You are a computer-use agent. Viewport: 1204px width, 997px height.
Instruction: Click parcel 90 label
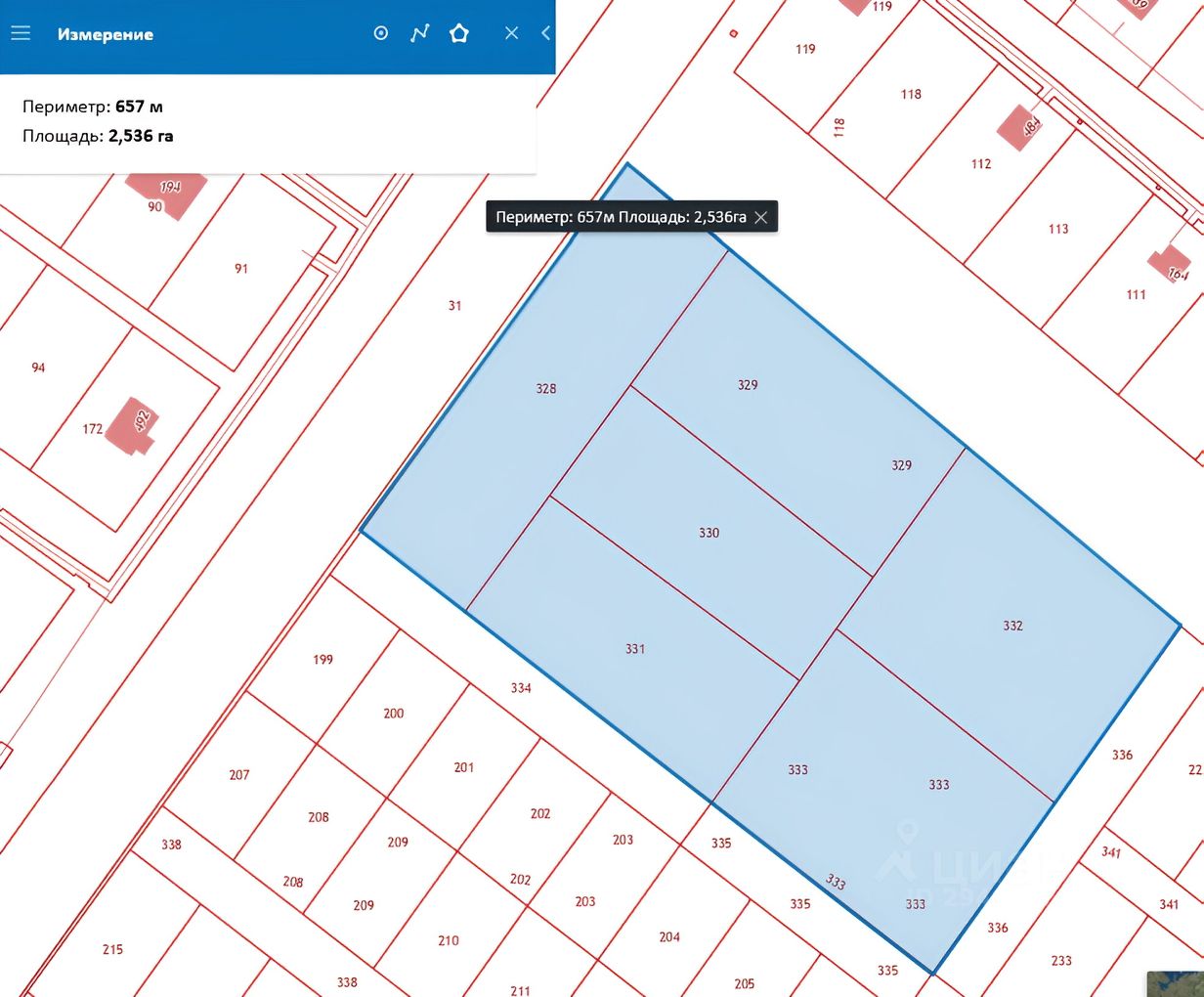tap(155, 207)
